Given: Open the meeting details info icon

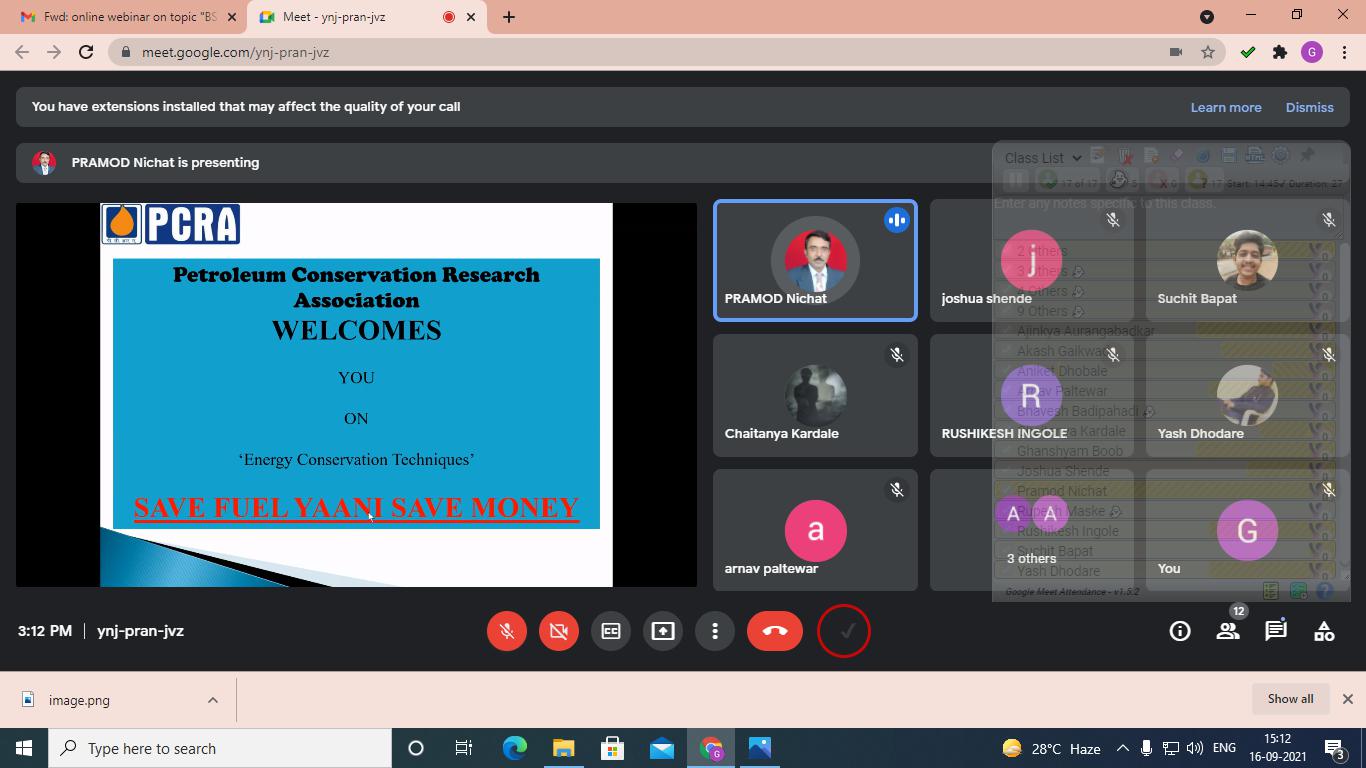Looking at the screenshot, I should tap(1180, 631).
